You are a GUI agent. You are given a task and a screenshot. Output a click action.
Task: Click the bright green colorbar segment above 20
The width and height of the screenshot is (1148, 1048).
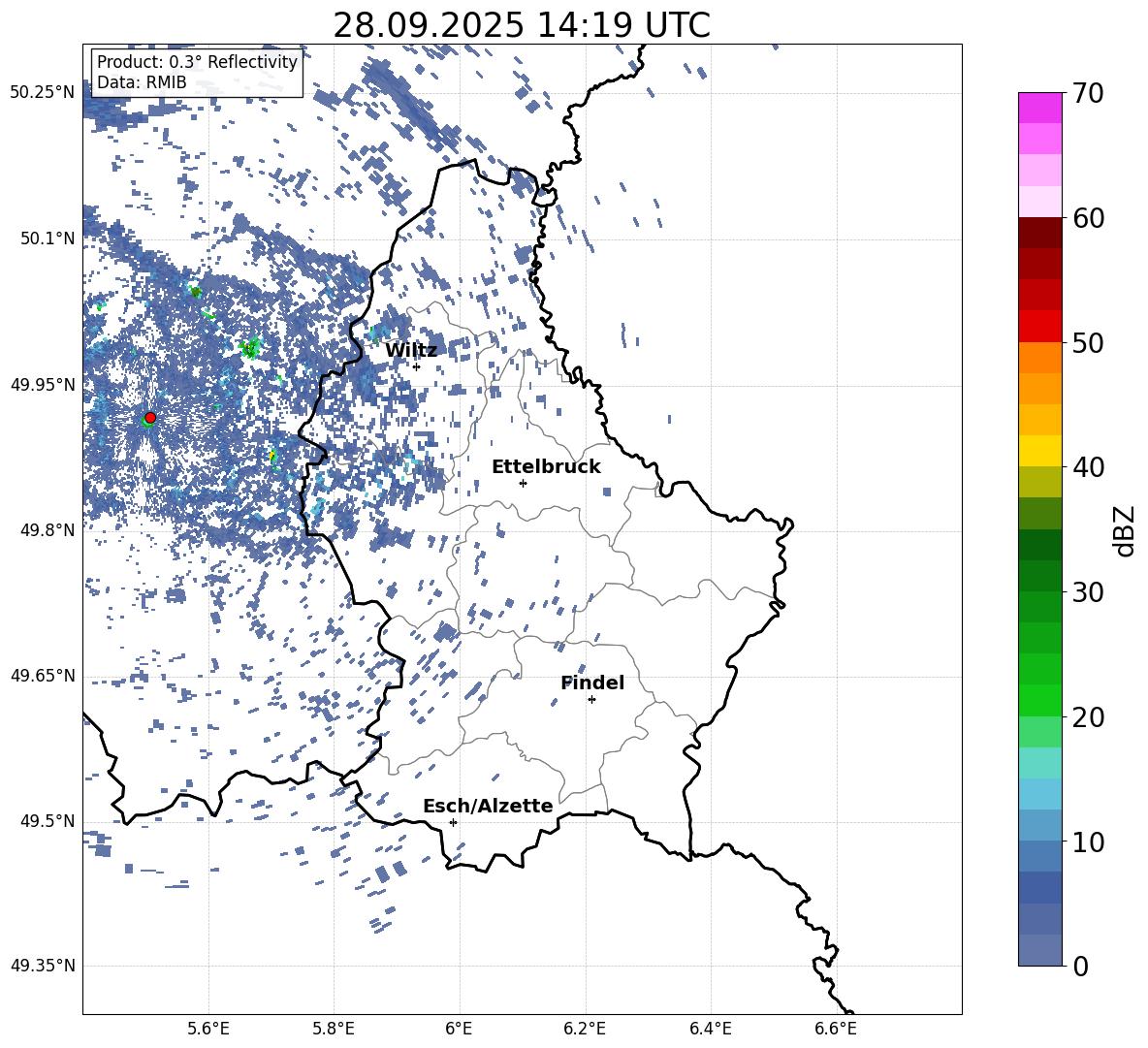[x=1040, y=700]
